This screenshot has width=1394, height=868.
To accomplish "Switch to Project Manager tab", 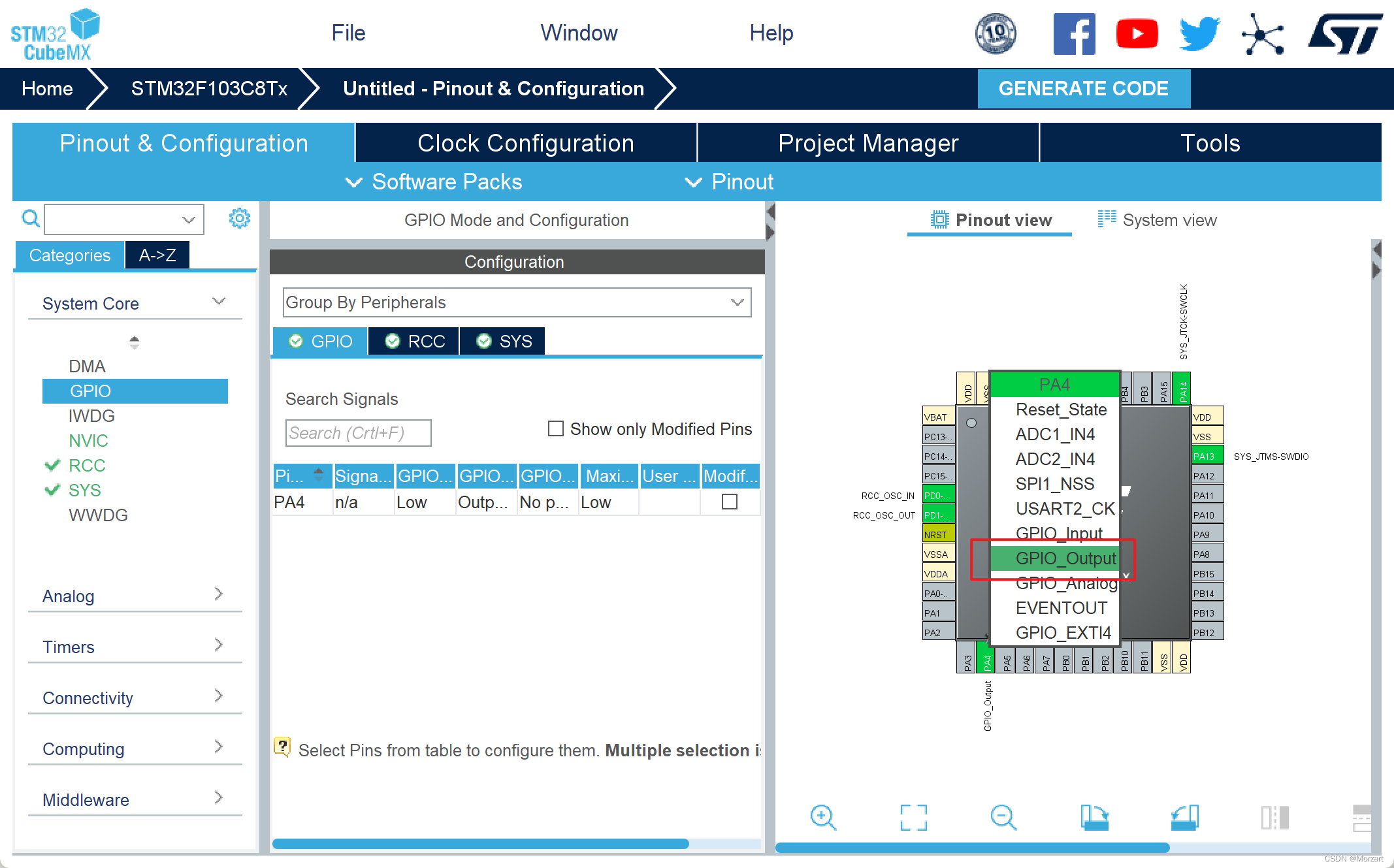I will [x=868, y=143].
